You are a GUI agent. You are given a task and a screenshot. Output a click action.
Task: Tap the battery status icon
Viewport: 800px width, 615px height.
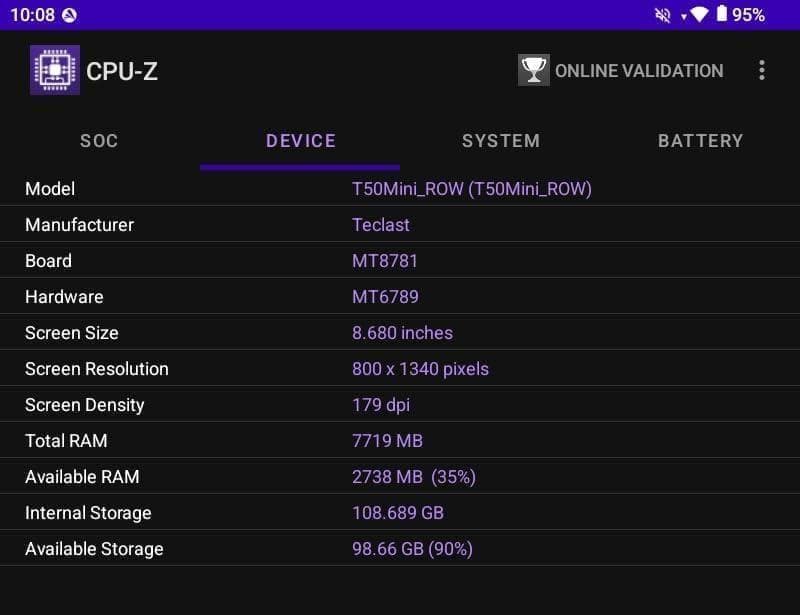[722, 15]
